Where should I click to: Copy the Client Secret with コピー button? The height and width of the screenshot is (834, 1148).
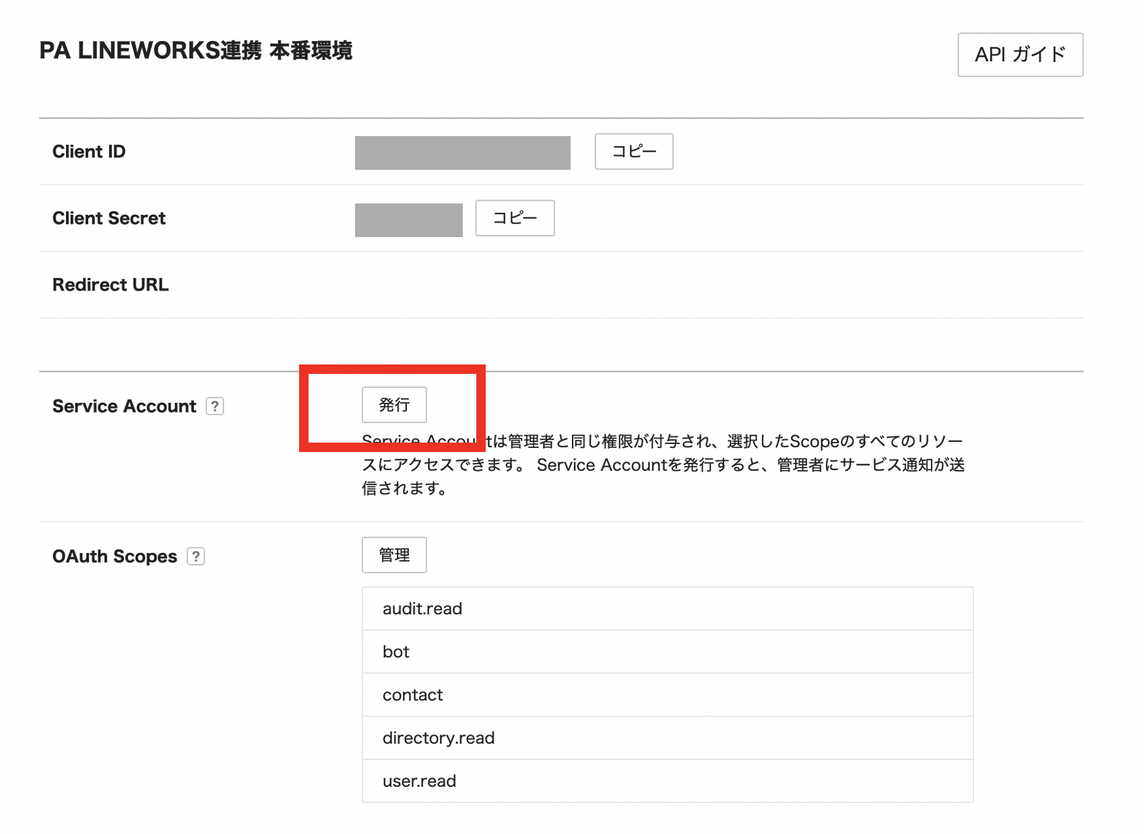(x=515, y=218)
